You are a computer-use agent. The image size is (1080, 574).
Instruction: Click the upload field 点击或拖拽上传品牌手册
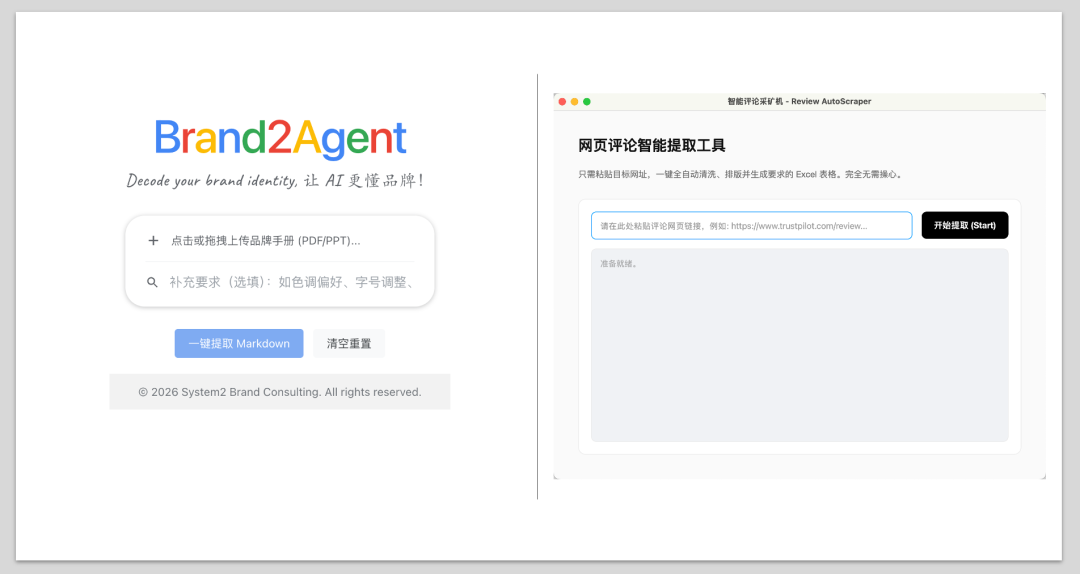pyautogui.click(x=280, y=240)
